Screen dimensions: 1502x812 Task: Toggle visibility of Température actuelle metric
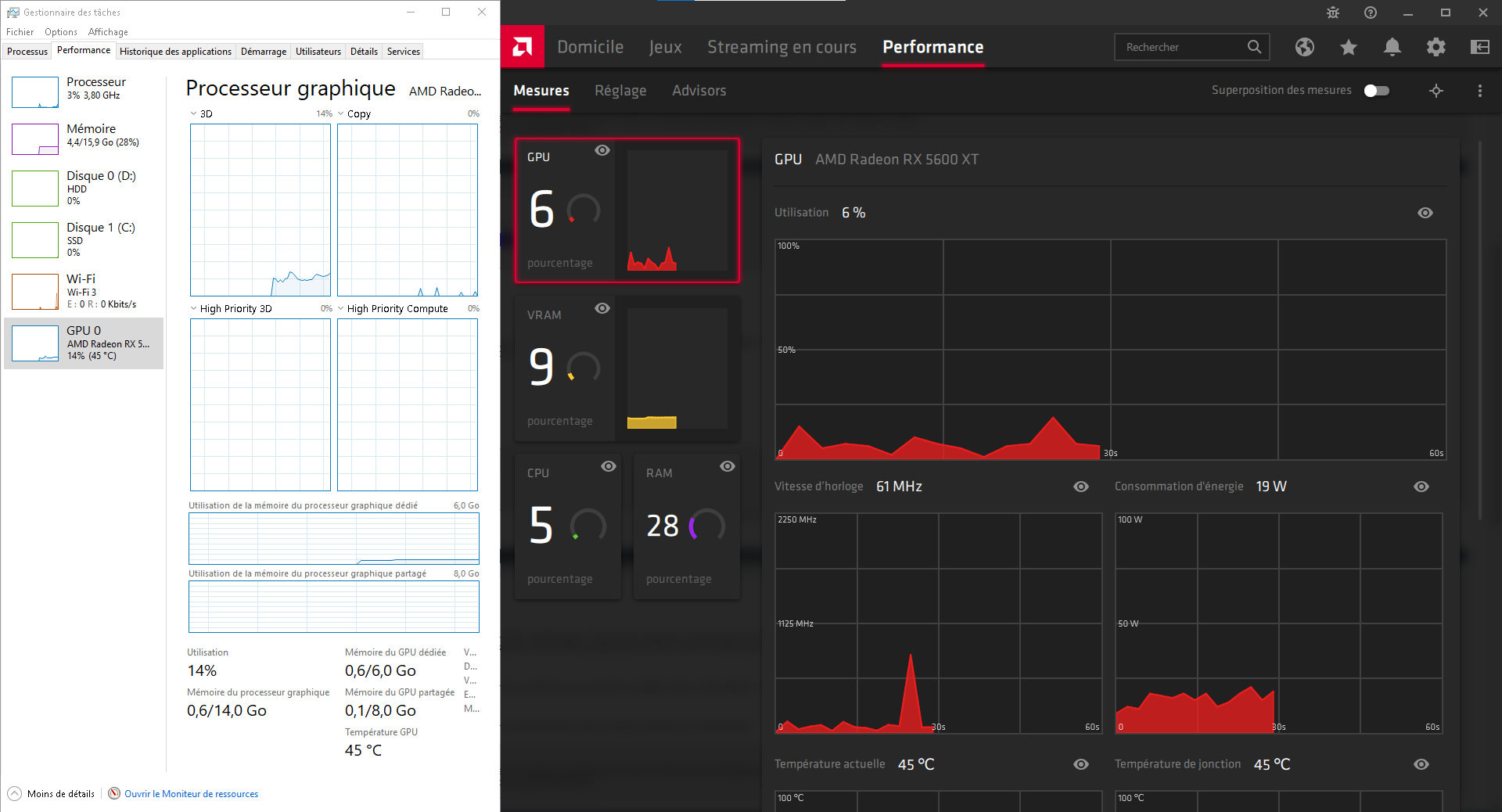[1081, 764]
